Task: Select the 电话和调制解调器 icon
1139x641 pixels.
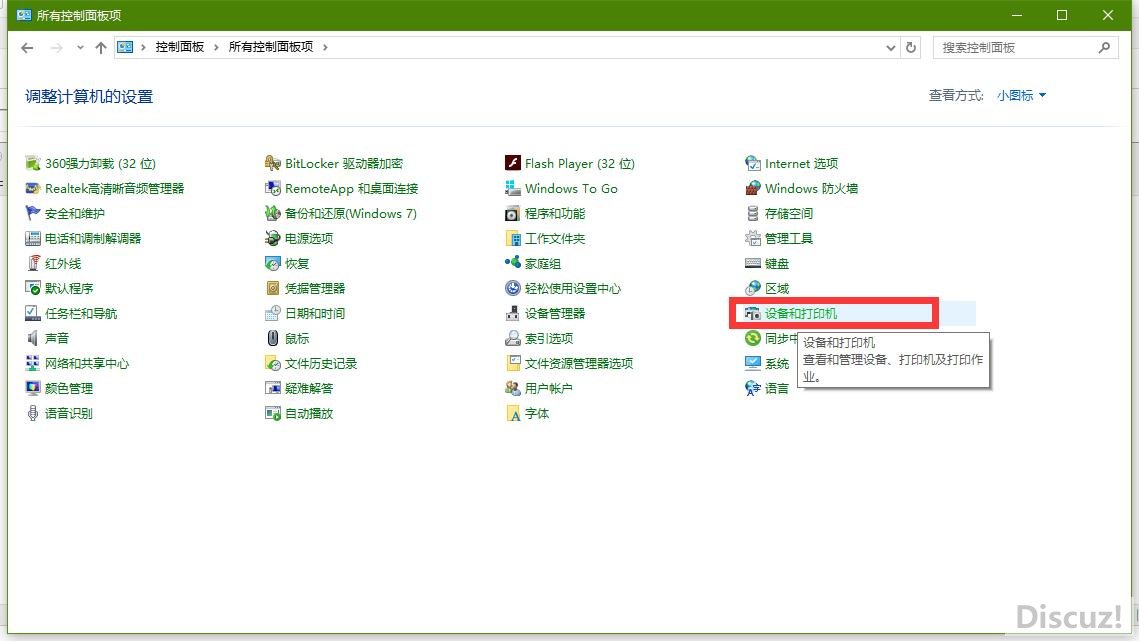Action: (x=33, y=238)
